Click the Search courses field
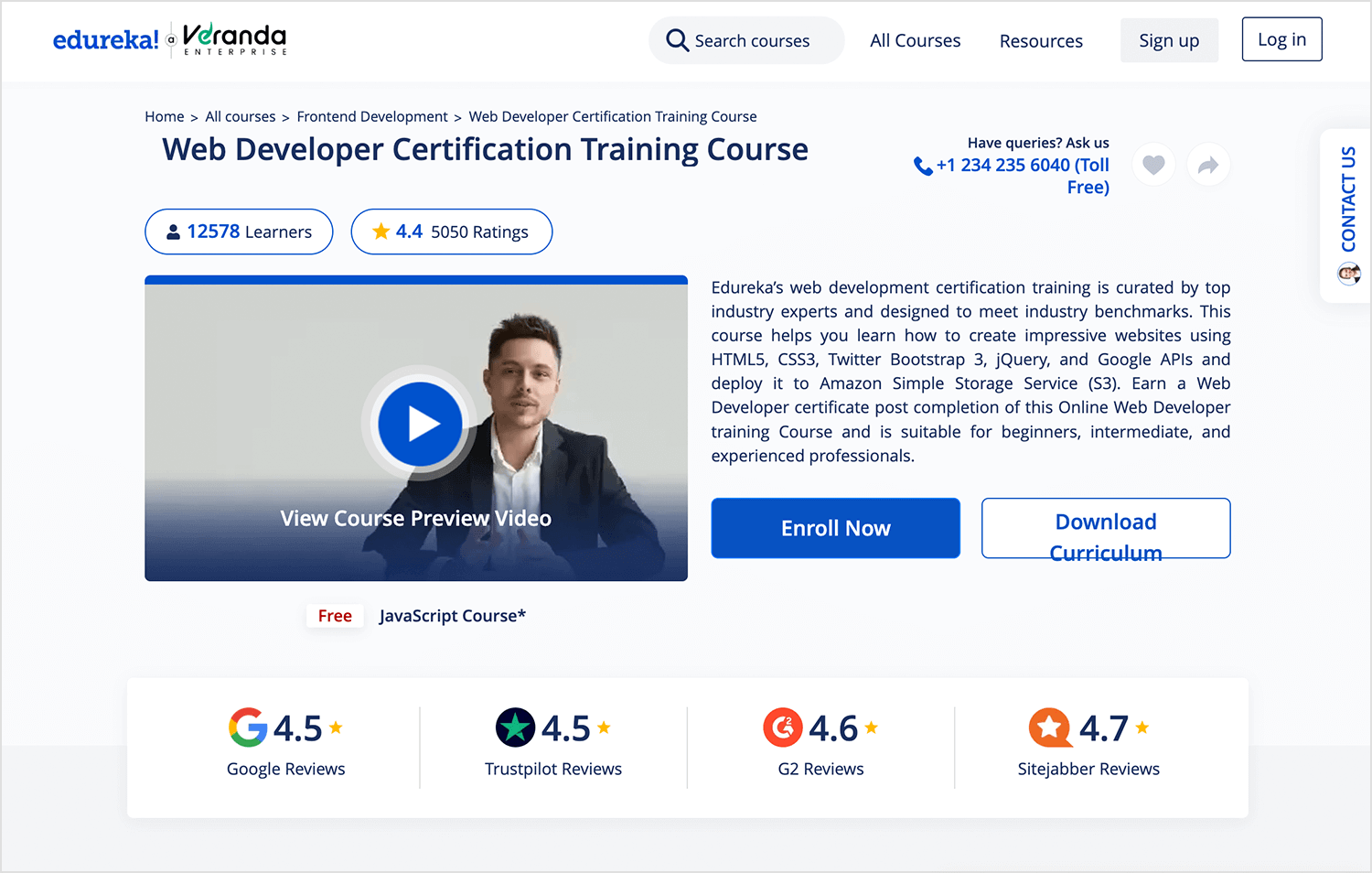The width and height of the screenshot is (1372, 873). 746,40
